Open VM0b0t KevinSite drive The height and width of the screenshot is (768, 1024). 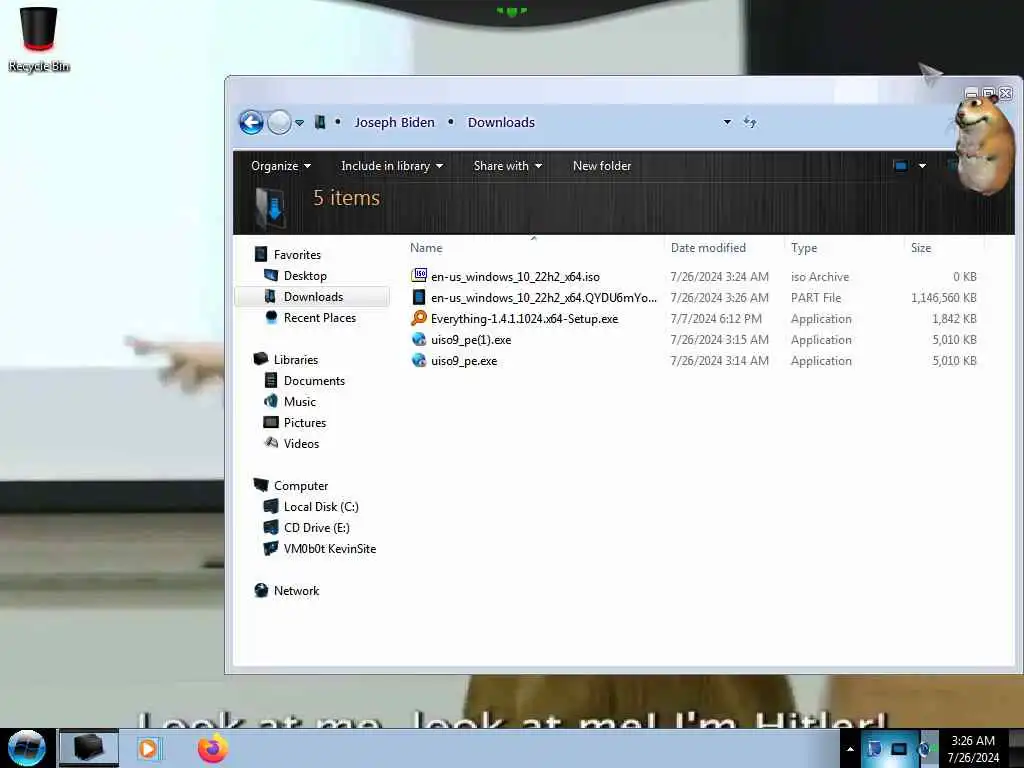pyautogui.click(x=330, y=549)
